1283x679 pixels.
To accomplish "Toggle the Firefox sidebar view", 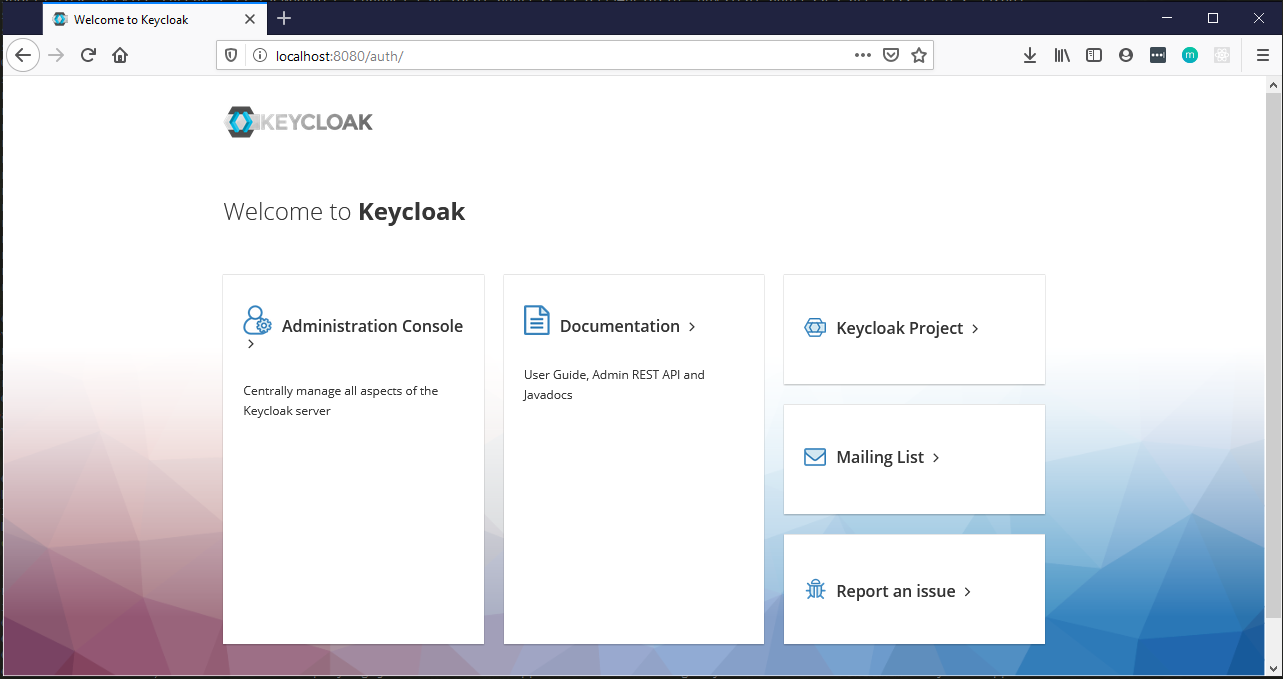I will [1094, 56].
